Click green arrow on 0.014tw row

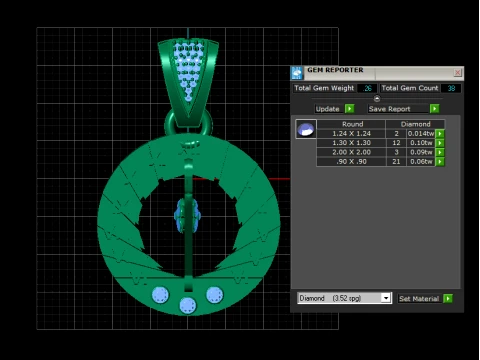(440, 134)
